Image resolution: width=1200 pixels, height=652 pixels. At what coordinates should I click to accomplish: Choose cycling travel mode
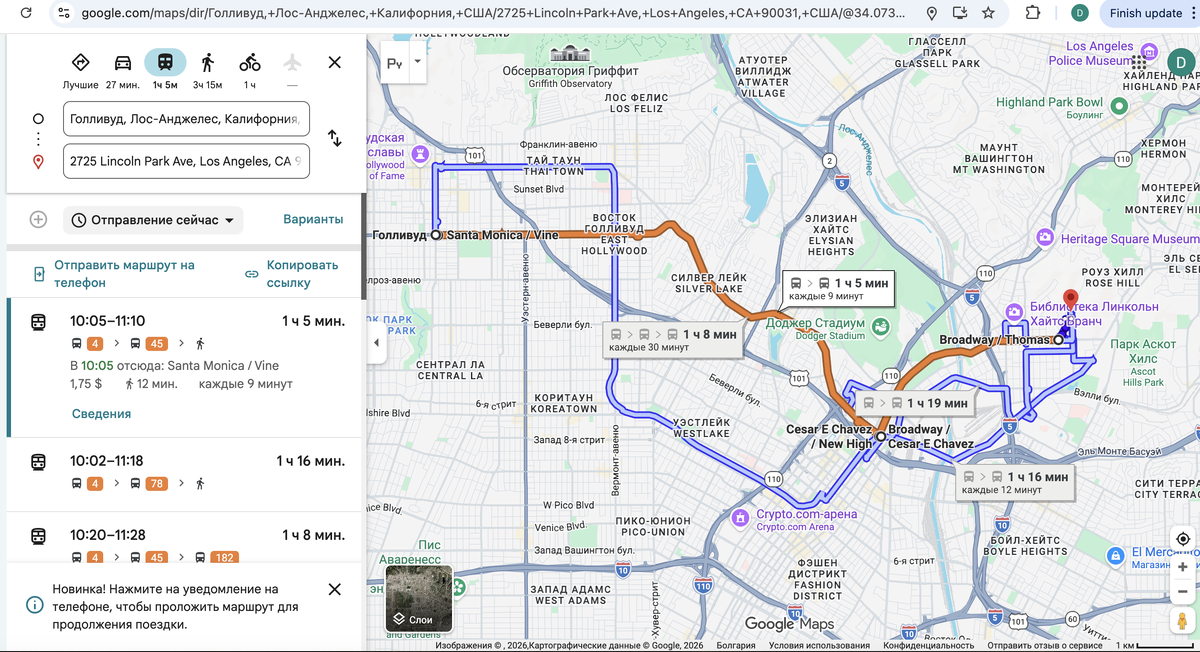coord(250,63)
